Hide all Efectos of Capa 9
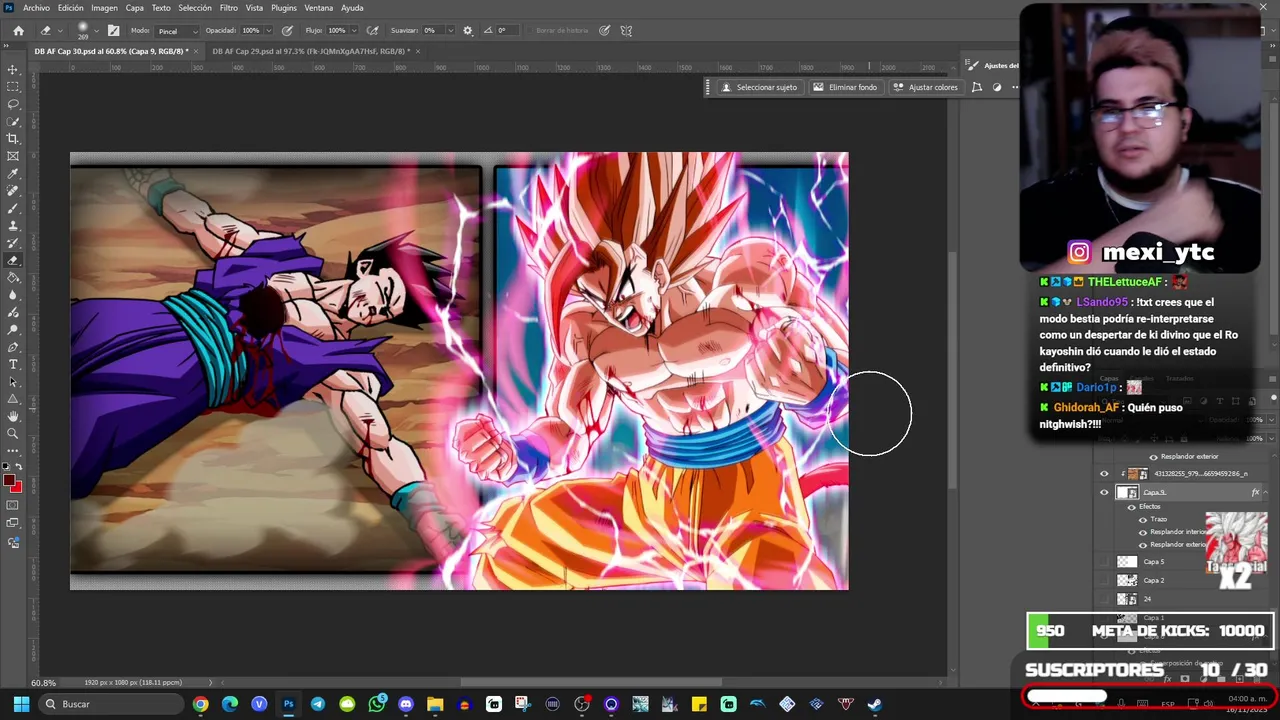This screenshot has width=1280, height=720. point(1132,507)
